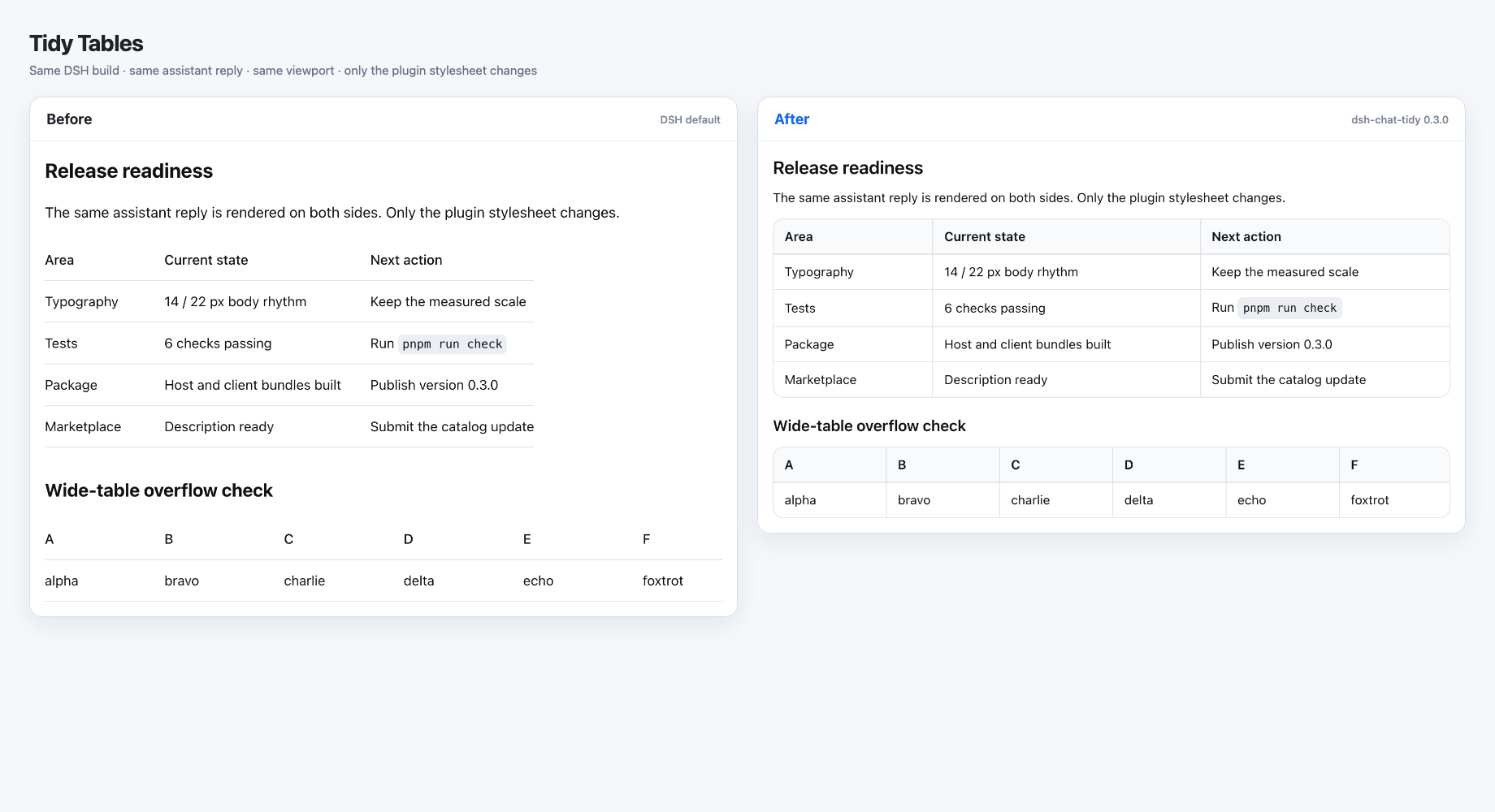Click Publish version 0.3.0 in After table
The width and height of the screenshot is (1495, 812).
point(1272,344)
